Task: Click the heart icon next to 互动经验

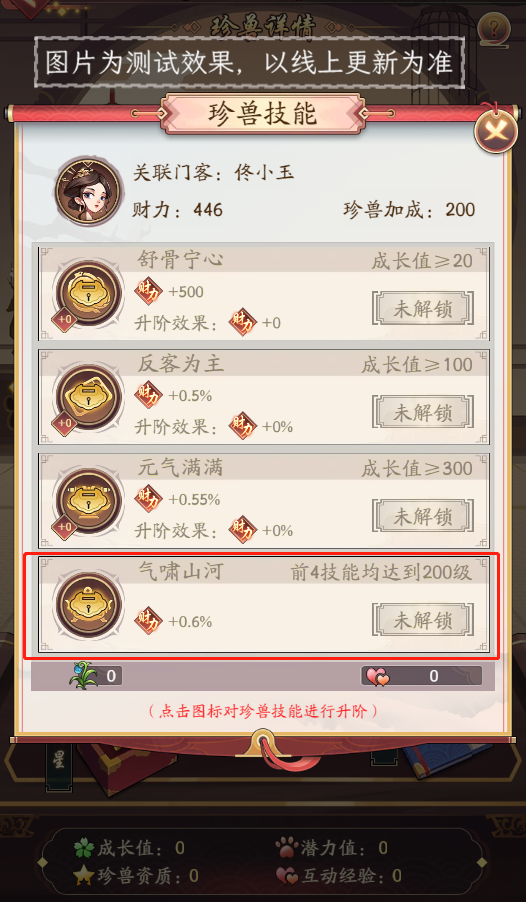Action: [287, 876]
